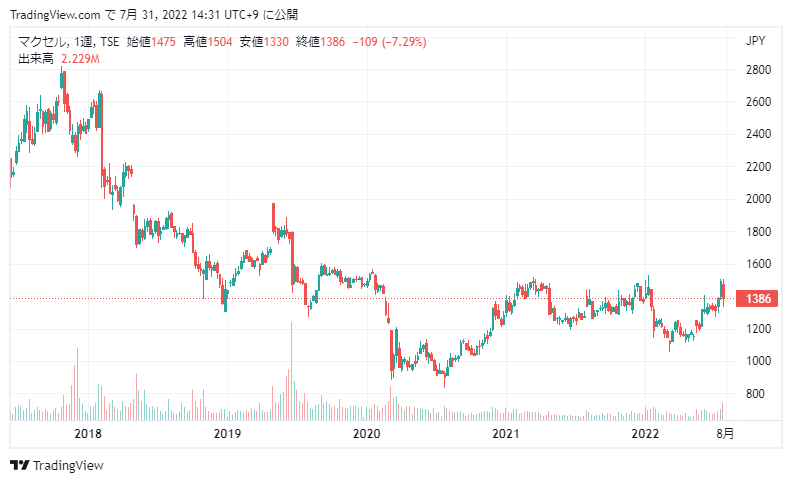Select the マクセル symbol name in legend
This screenshot has height=483, width=792.
(42, 41)
